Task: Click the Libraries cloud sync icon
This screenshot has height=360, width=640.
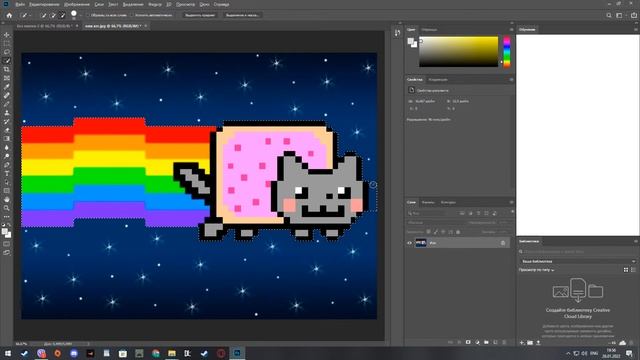Action: point(622,343)
